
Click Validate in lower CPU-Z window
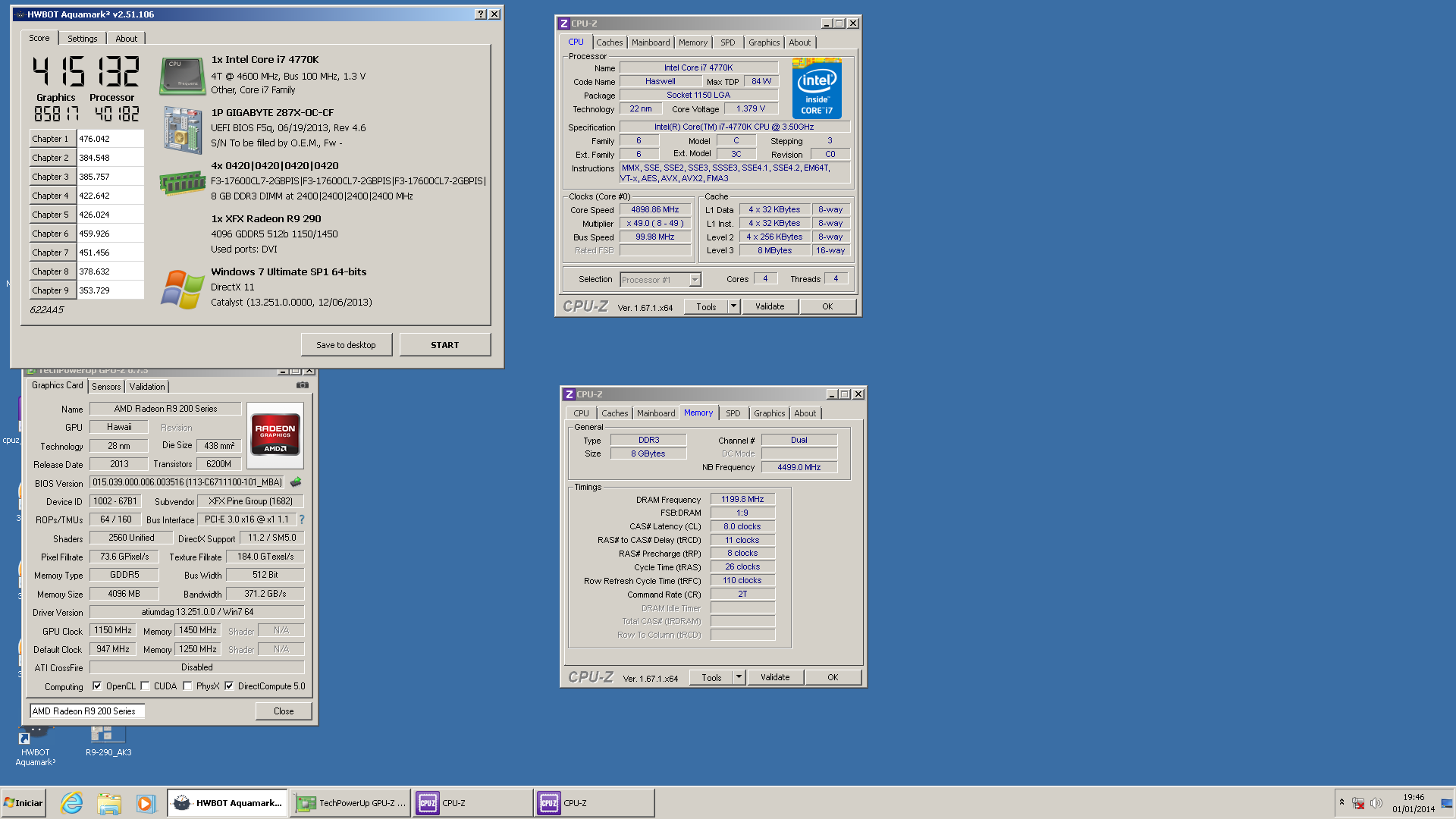775,677
